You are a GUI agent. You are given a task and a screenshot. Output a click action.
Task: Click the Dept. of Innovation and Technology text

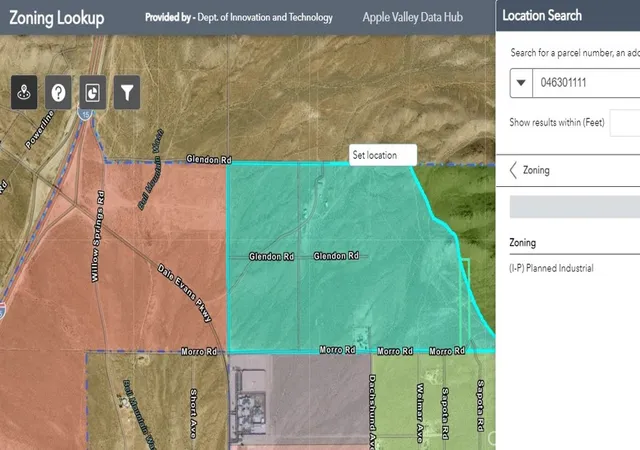coord(265,18)
